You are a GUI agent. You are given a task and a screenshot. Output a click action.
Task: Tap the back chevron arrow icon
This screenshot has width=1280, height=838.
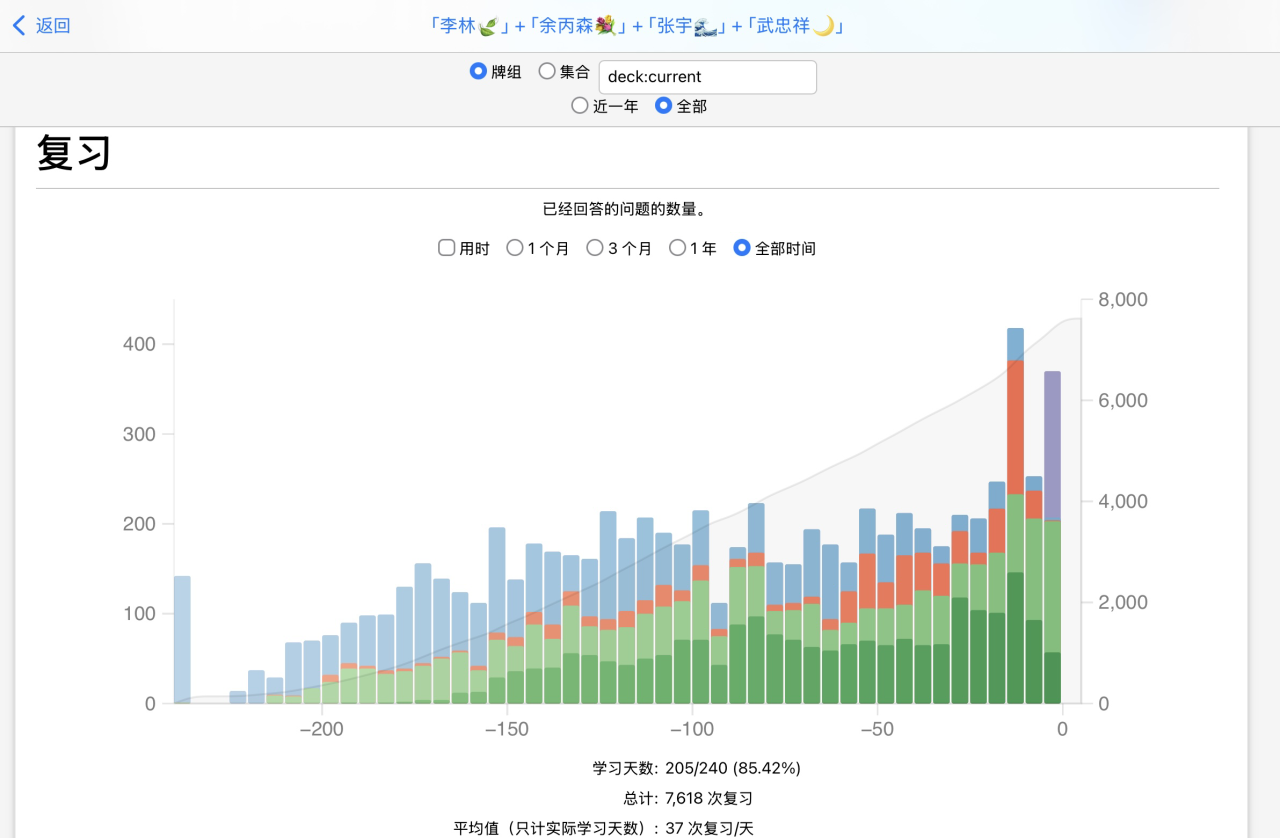coord(19,26)
